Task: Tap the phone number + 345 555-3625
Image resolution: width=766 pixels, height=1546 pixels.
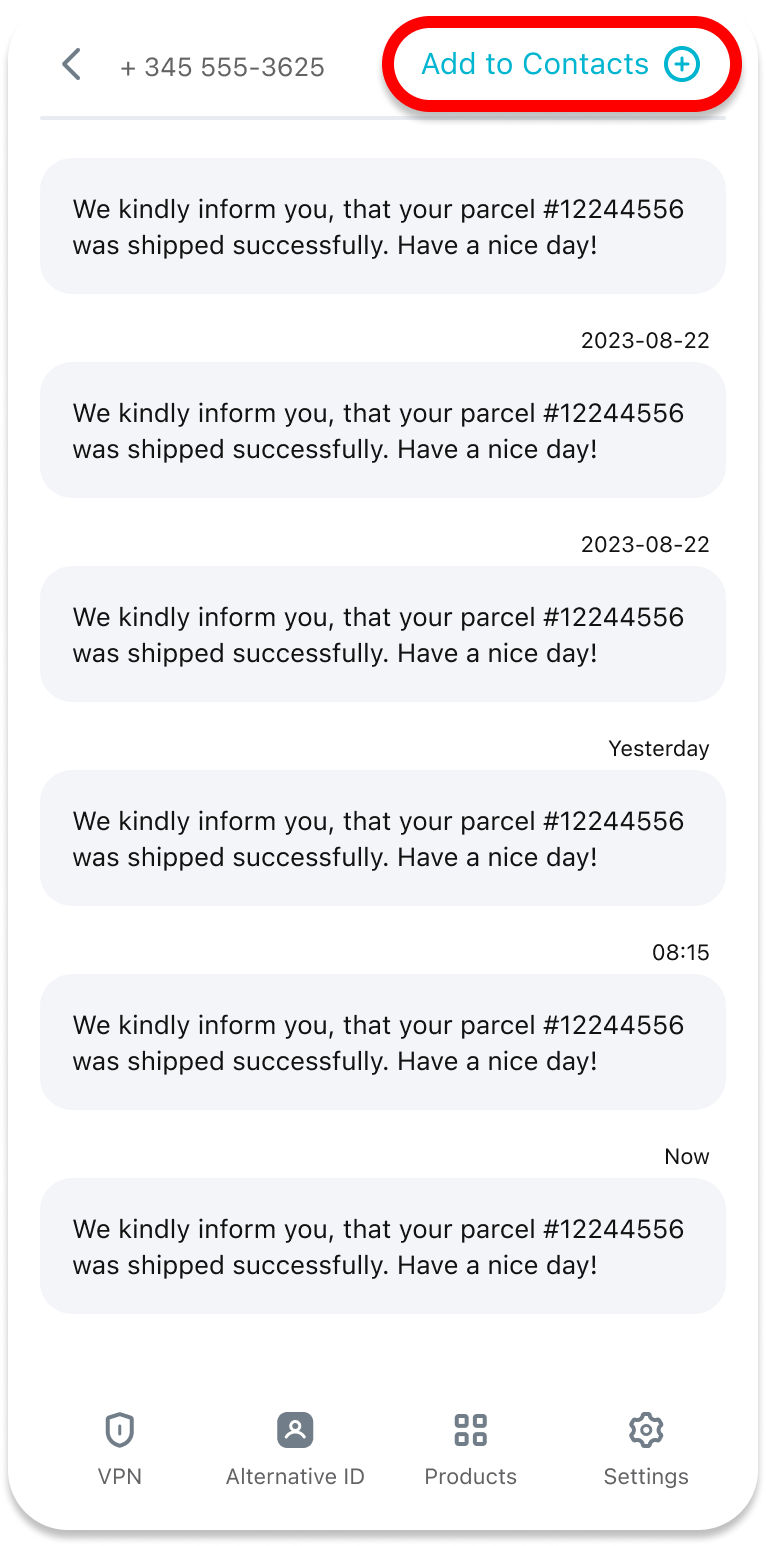Action: [223, 67]
